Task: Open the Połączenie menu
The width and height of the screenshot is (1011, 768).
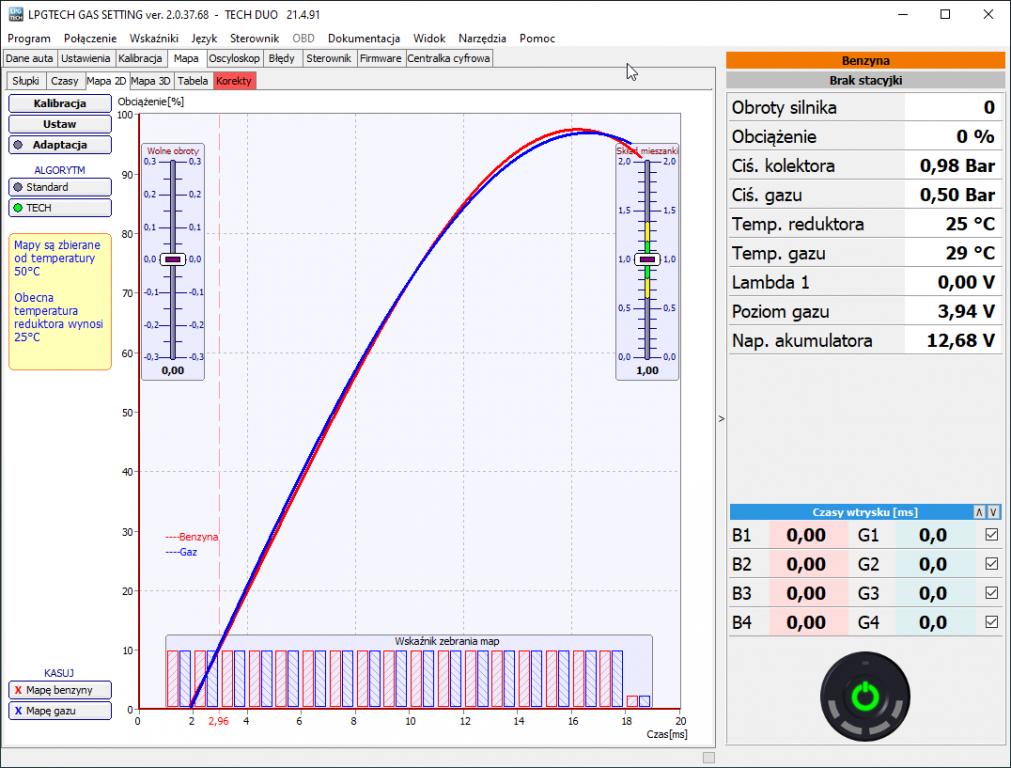Action: [x=90, y=38]
